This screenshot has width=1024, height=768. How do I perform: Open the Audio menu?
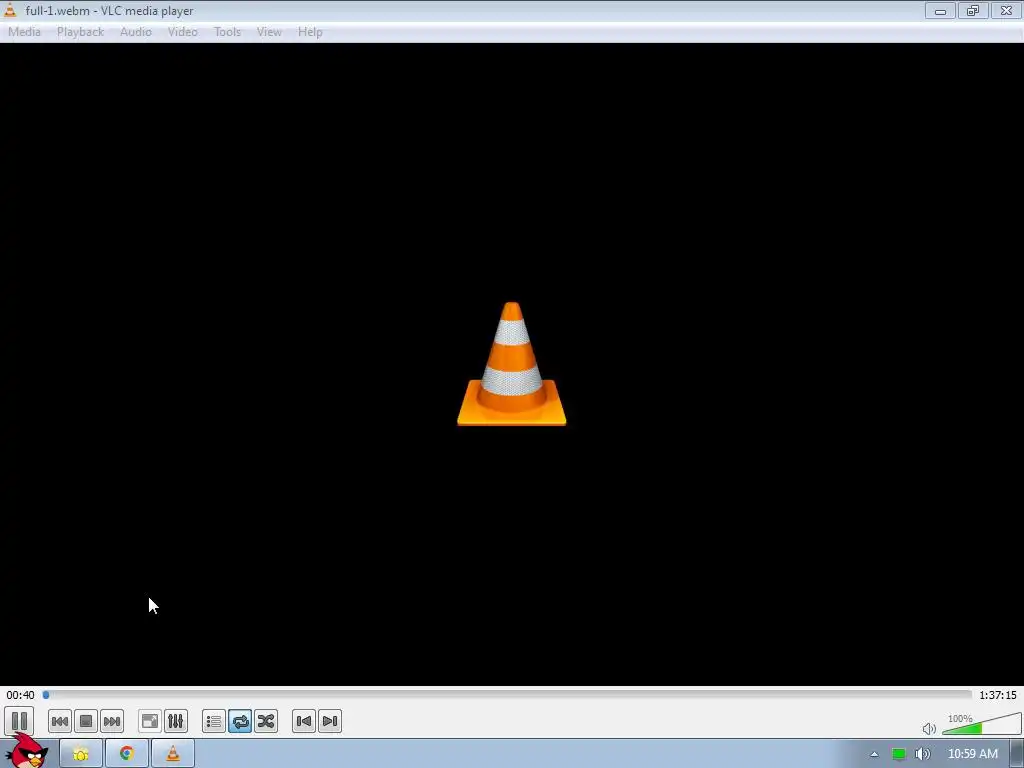point(135,32)
